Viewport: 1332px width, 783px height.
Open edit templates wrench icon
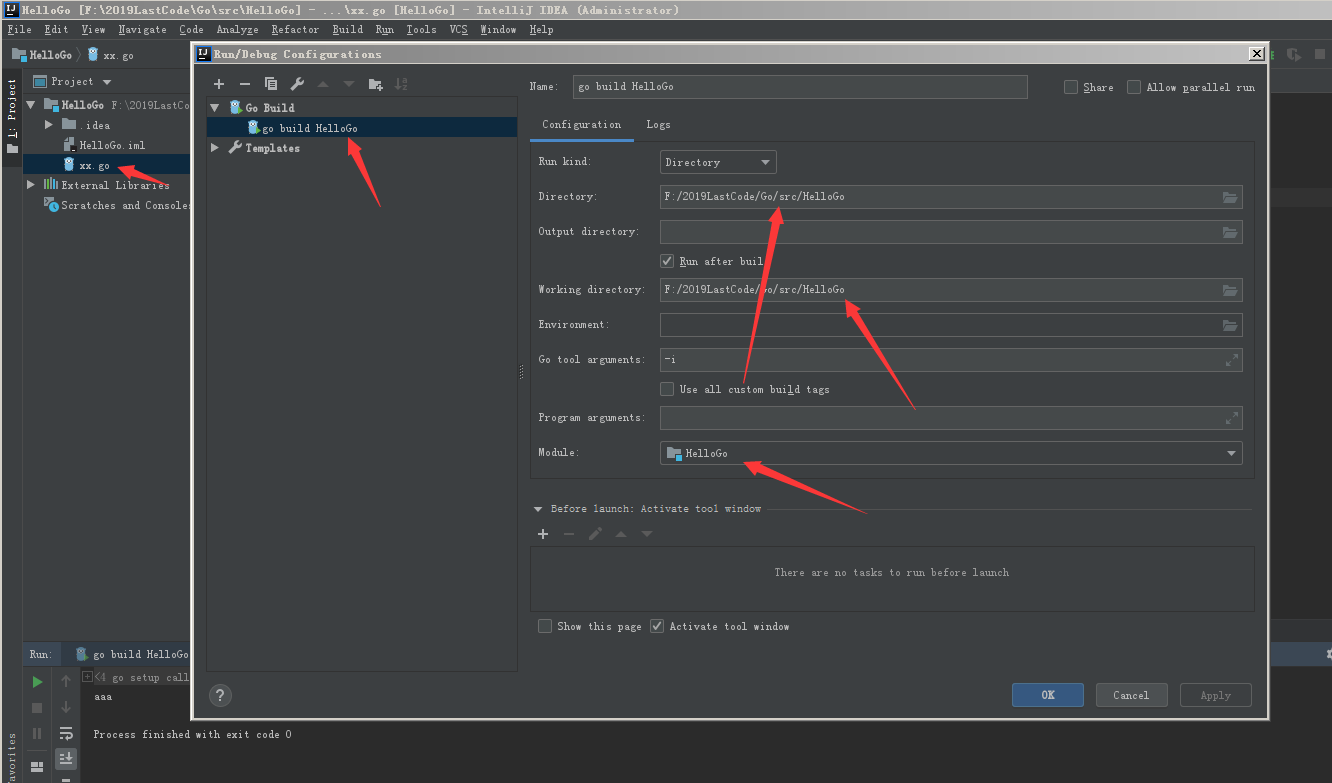(x=297, y=84)
